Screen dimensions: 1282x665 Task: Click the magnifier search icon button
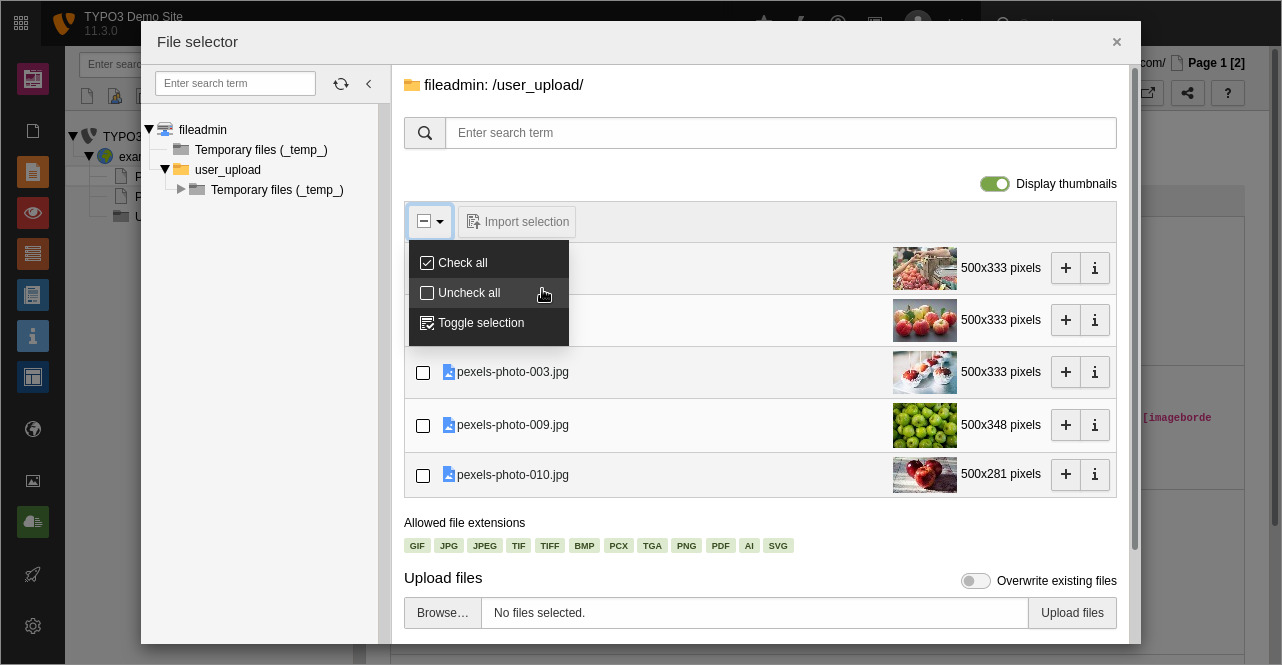(x=425, y=133)
